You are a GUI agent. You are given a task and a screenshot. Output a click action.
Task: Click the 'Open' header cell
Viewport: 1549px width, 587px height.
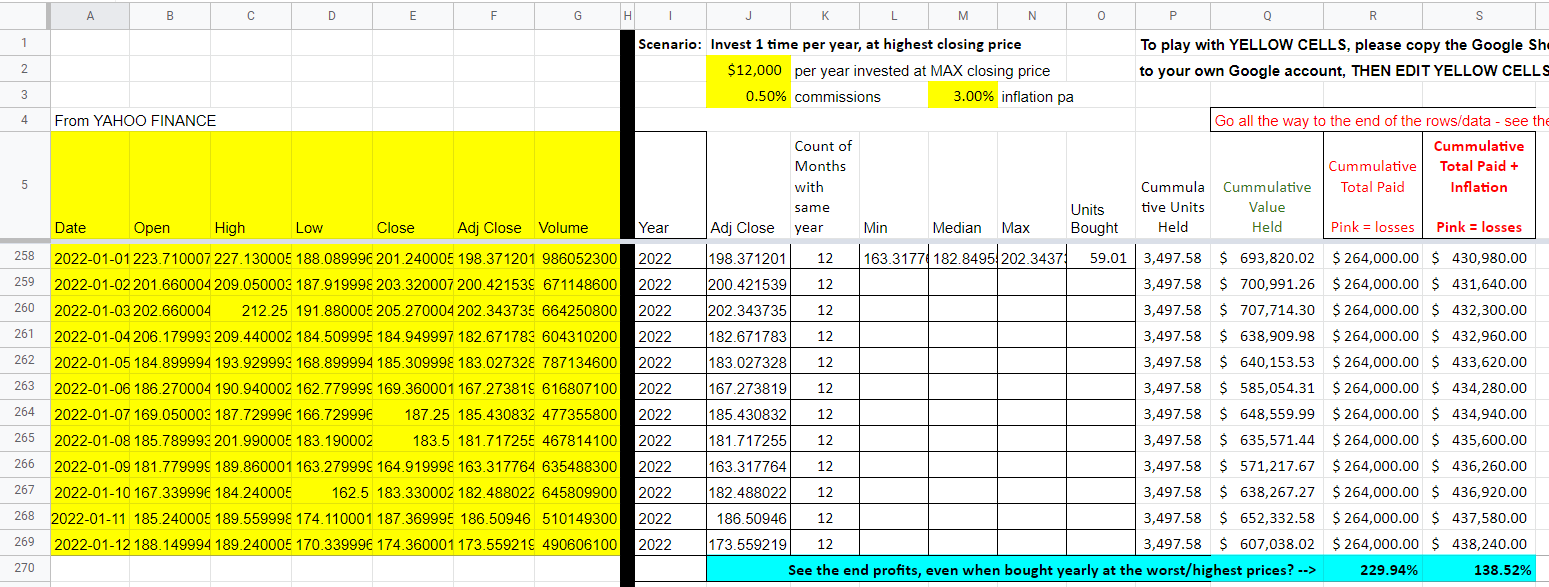pyautogui.click(x=170, y=186)
